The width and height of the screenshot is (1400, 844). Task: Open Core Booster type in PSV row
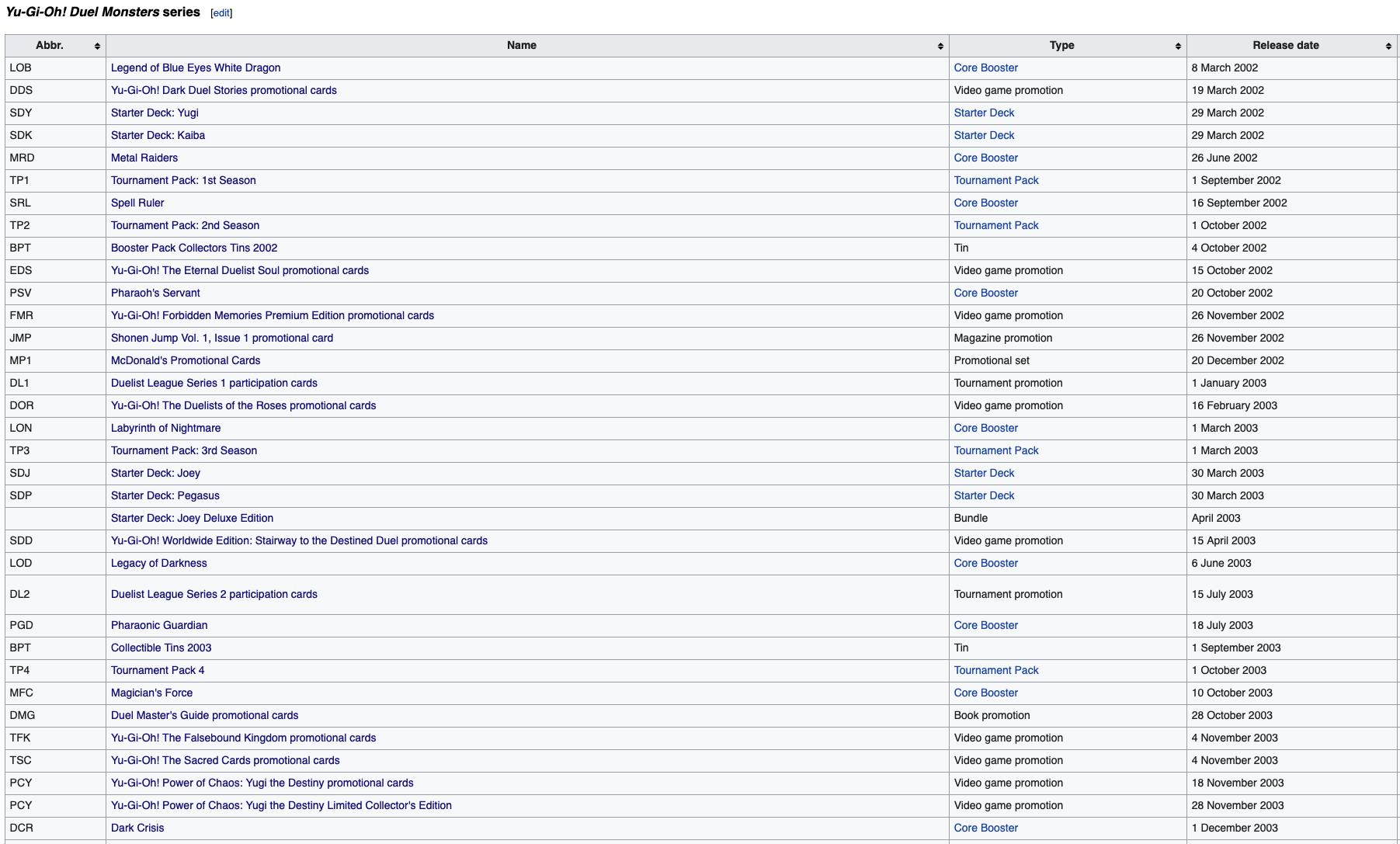click(x=985, y=293)
